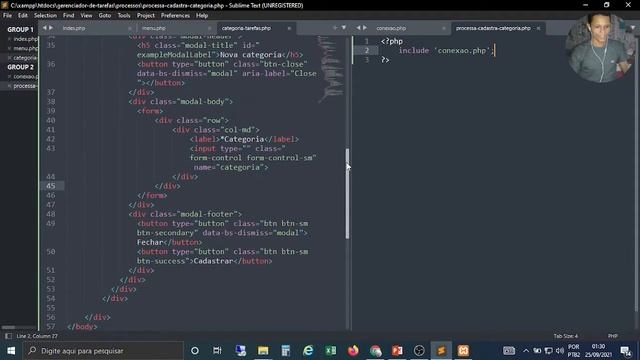Open XAMPP from taskbar
640x360 pixels.
coord(463,351)
